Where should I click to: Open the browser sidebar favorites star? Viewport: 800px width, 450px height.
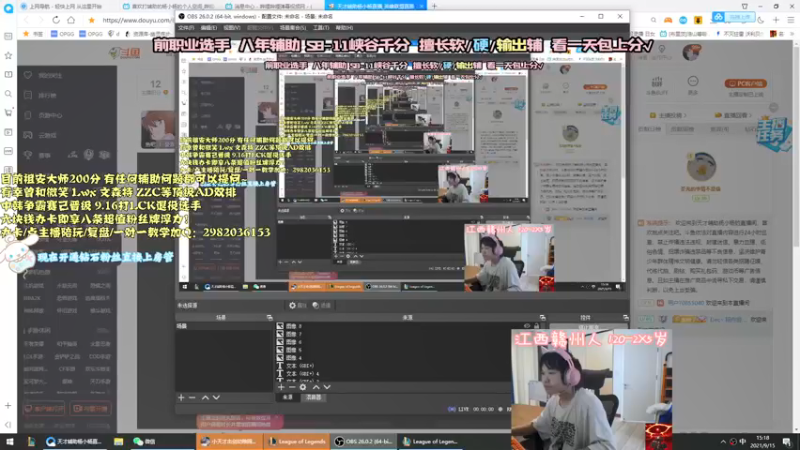pos(8,55)
